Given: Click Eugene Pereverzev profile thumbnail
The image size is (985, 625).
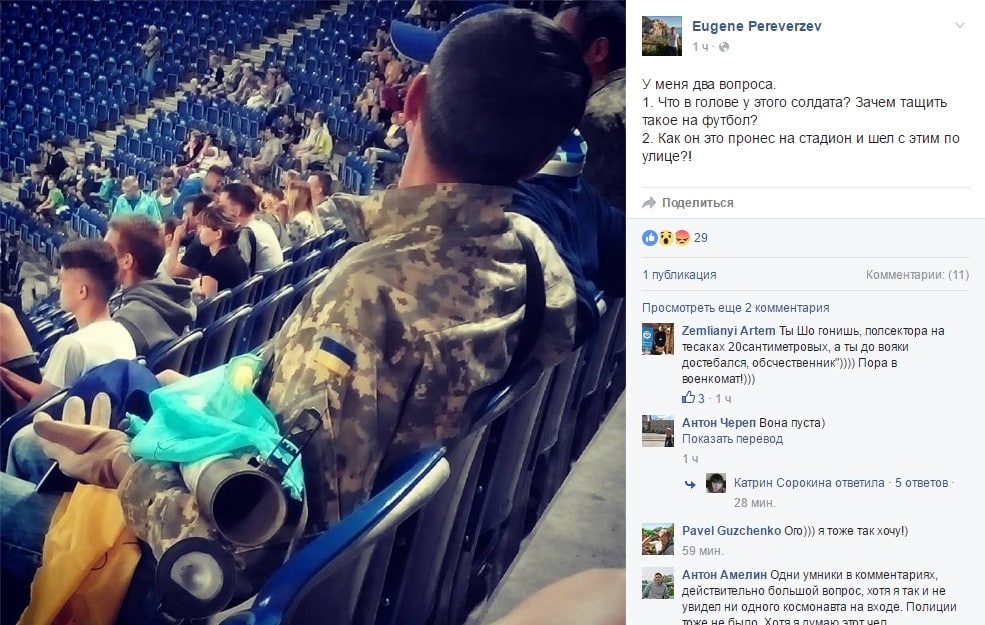Looking at the screenshot, I should (661, 36).
